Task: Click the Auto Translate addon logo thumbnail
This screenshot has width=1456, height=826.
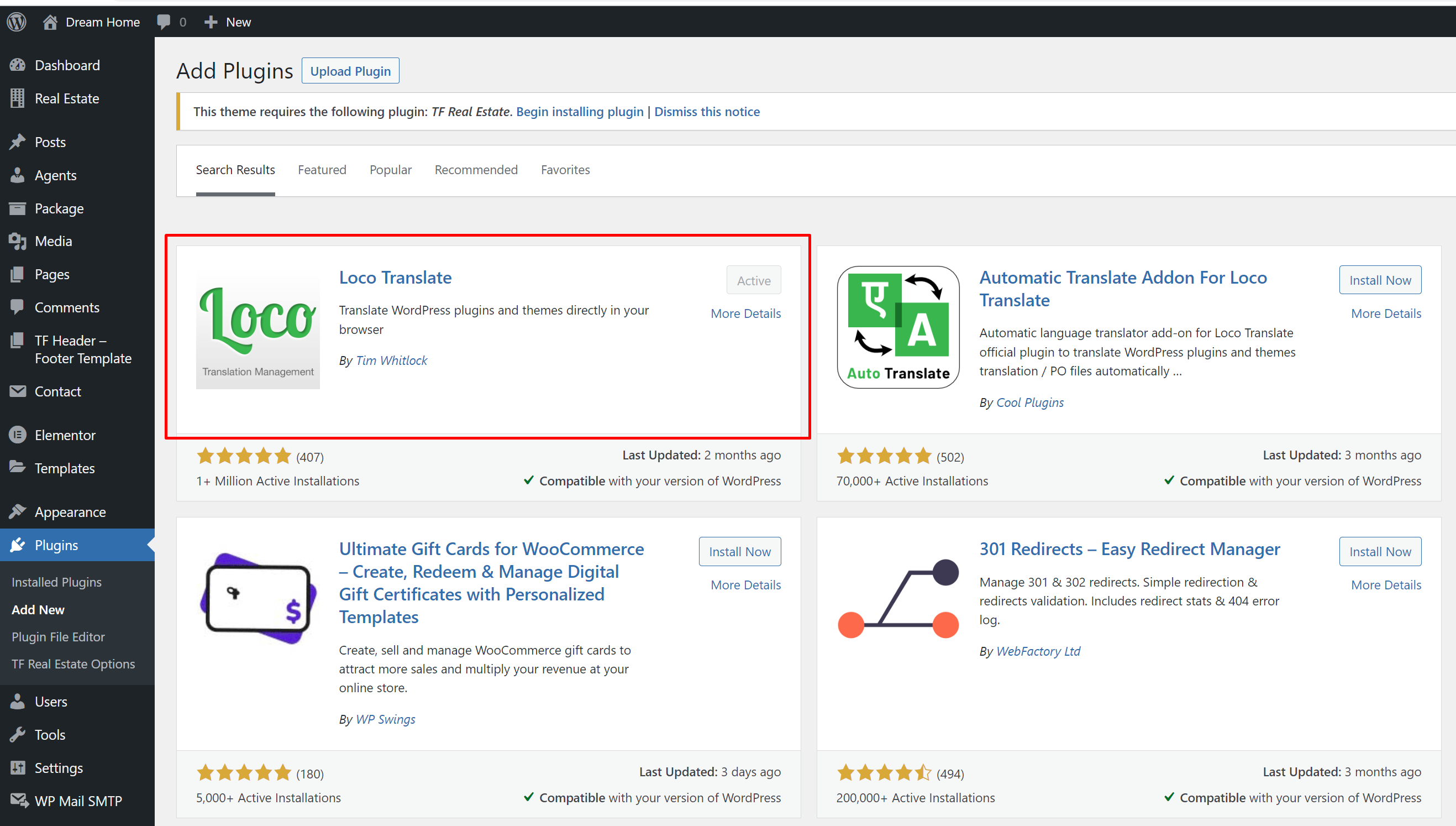Action: tap(898, 327)
